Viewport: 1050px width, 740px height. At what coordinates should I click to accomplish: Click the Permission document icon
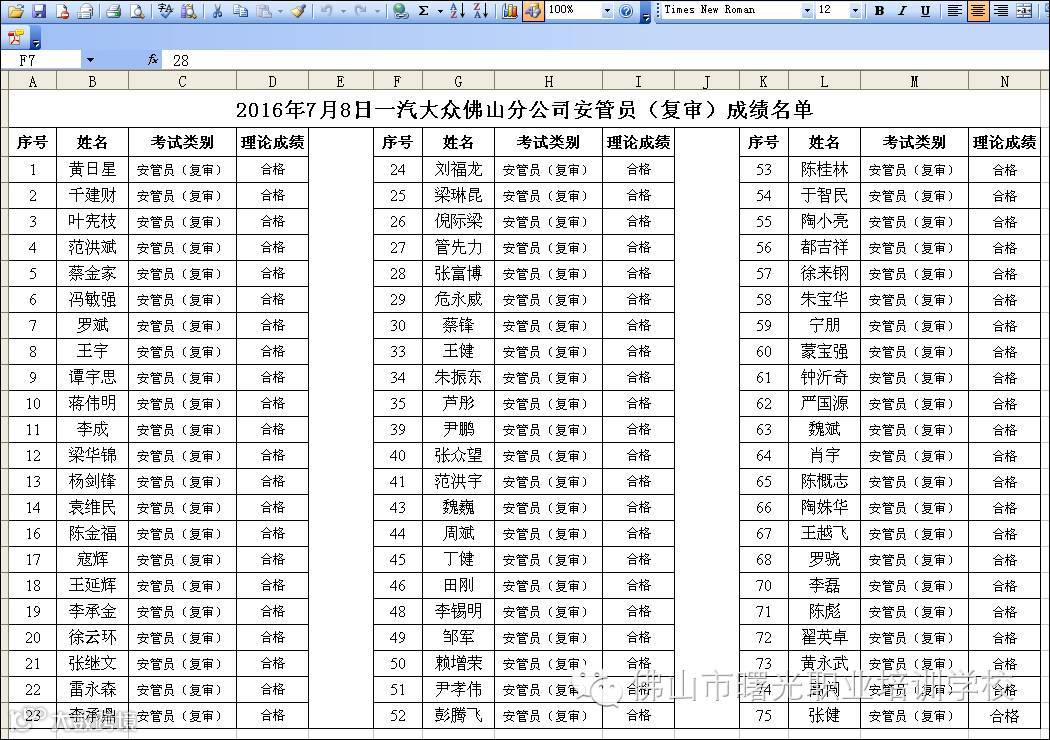point(62,11)
